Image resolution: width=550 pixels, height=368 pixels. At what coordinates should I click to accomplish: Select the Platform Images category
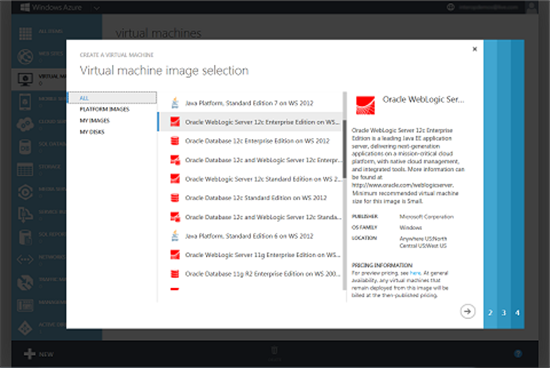(105, 109)
